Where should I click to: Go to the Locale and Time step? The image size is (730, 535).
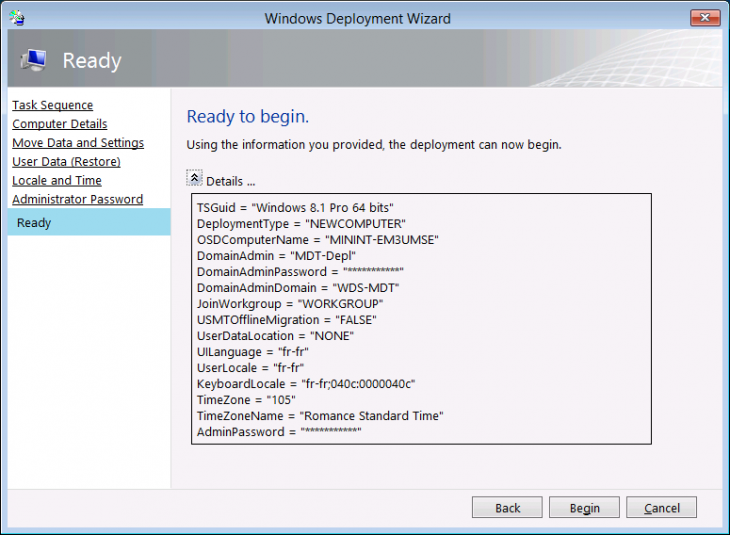57,180
